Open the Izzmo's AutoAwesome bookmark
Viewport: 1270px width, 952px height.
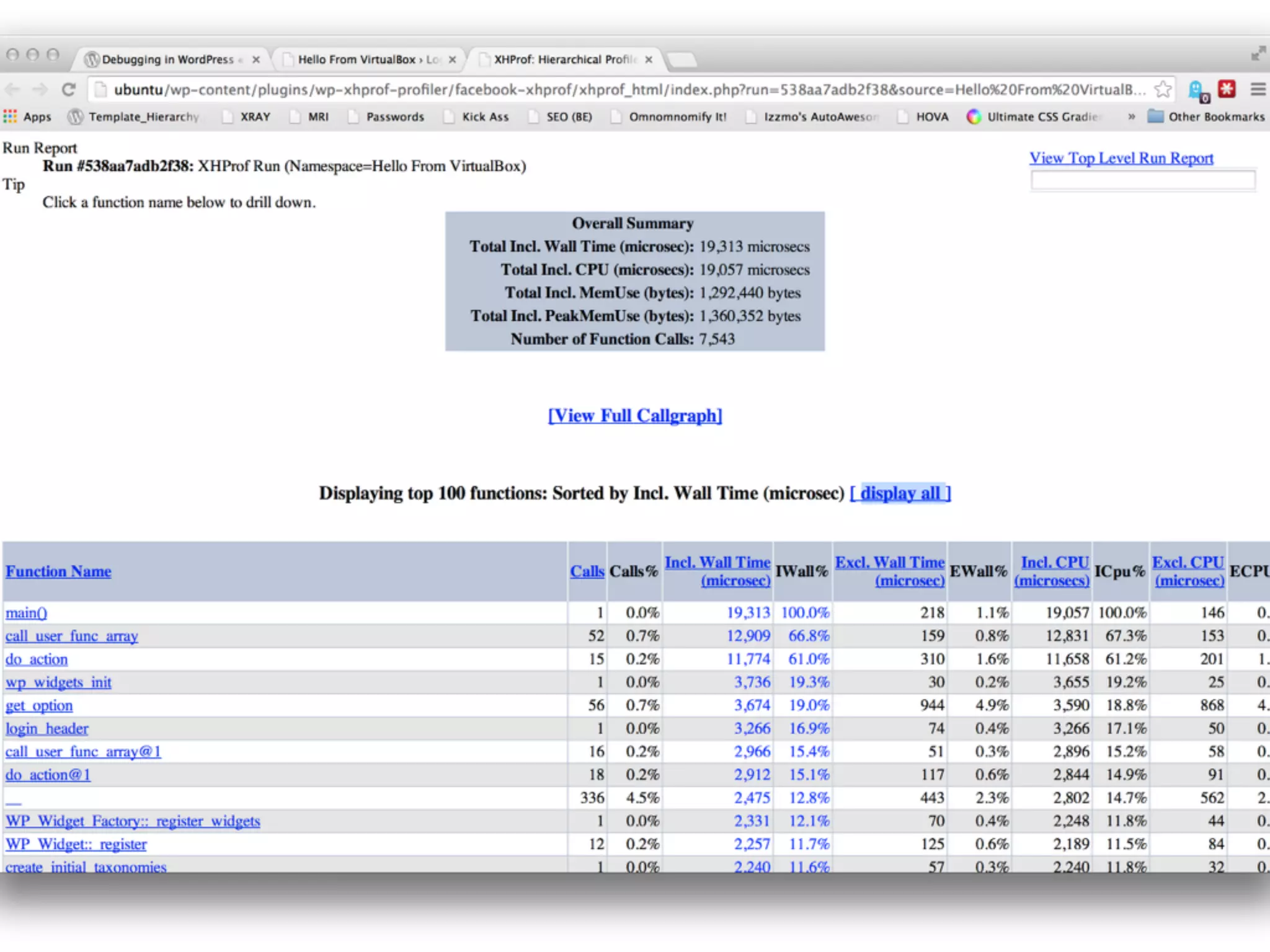pyautogui.click(x=812, y=117)
